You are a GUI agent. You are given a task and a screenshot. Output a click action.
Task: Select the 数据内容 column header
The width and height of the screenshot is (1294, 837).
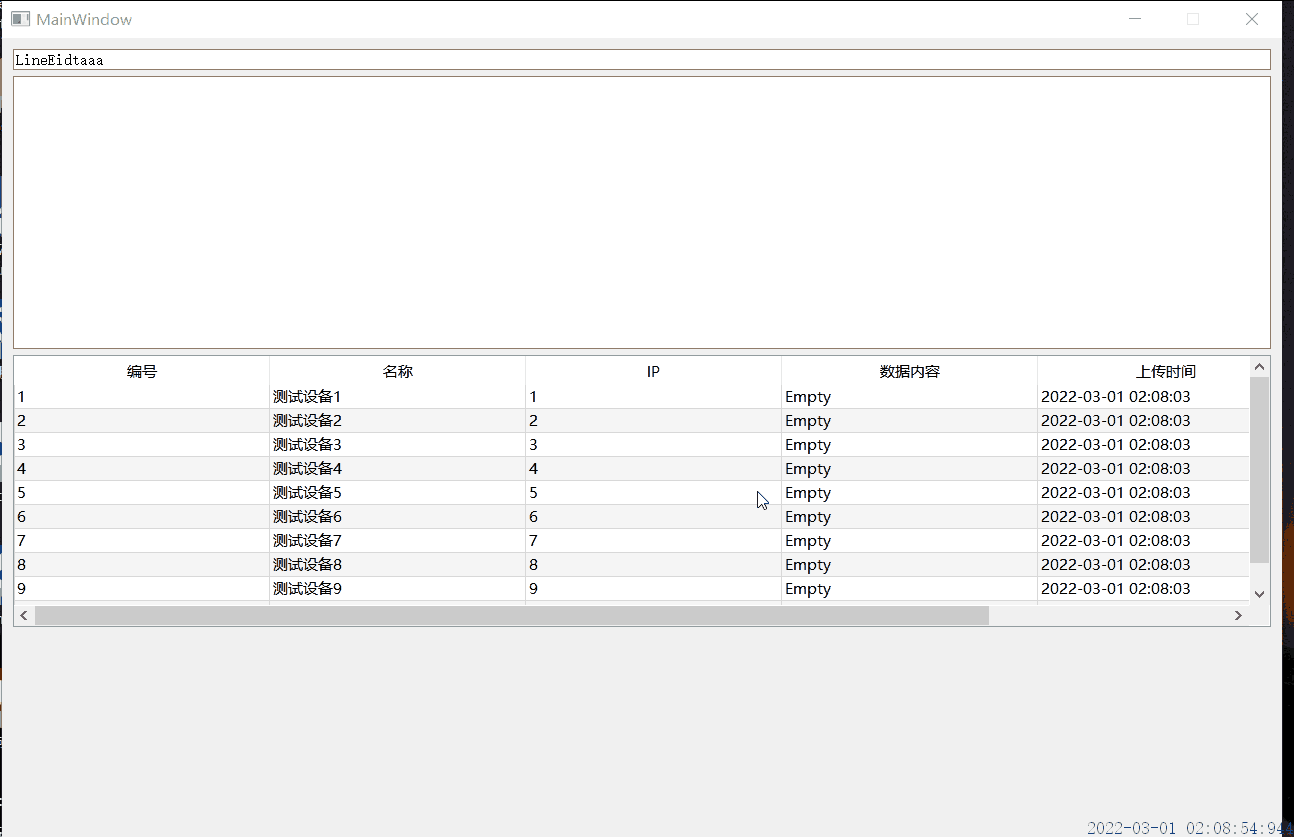tap(907, 371)
